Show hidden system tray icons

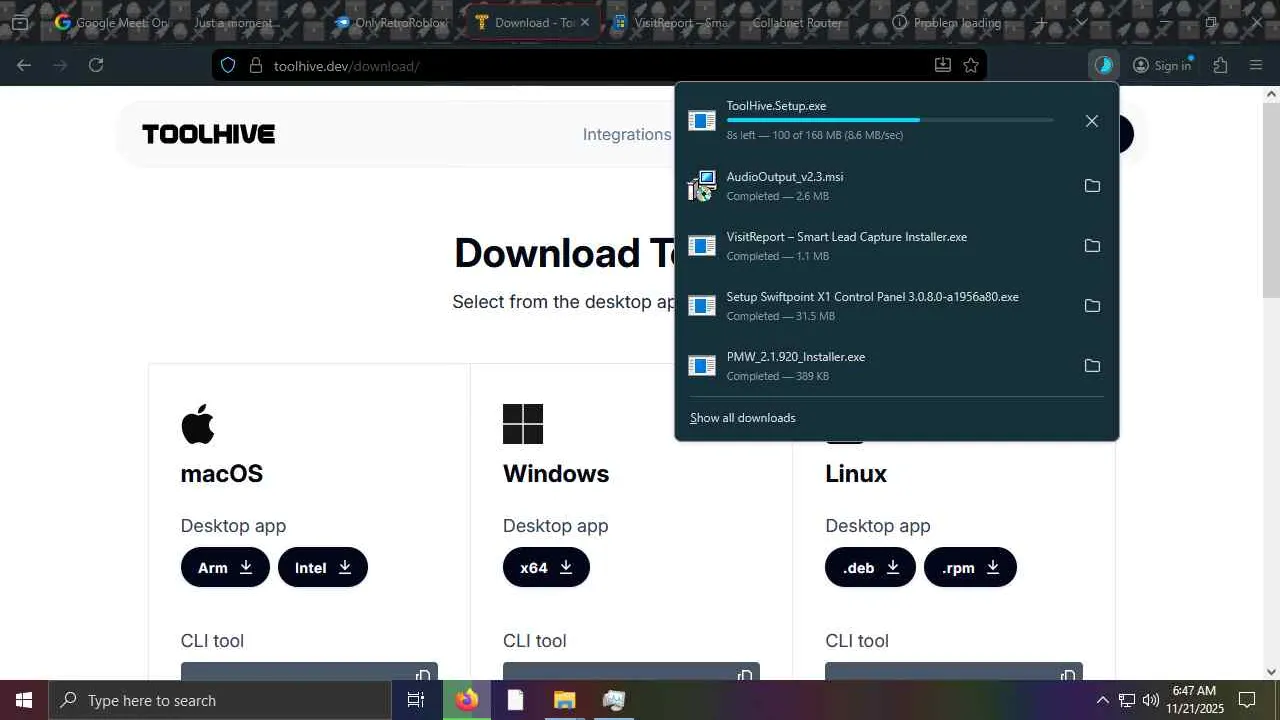(1102, 700)
